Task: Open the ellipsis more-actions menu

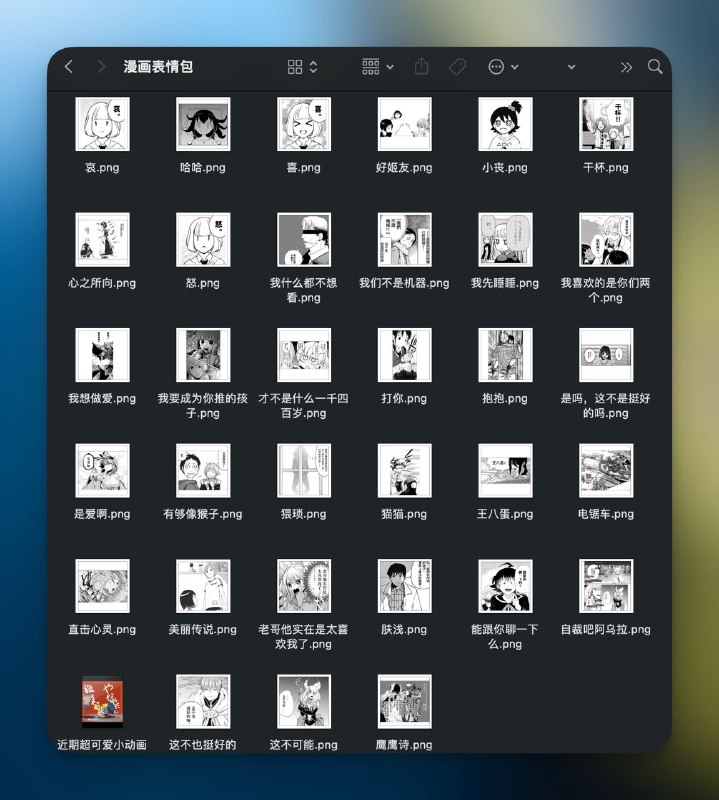Action: pos(502,67)
